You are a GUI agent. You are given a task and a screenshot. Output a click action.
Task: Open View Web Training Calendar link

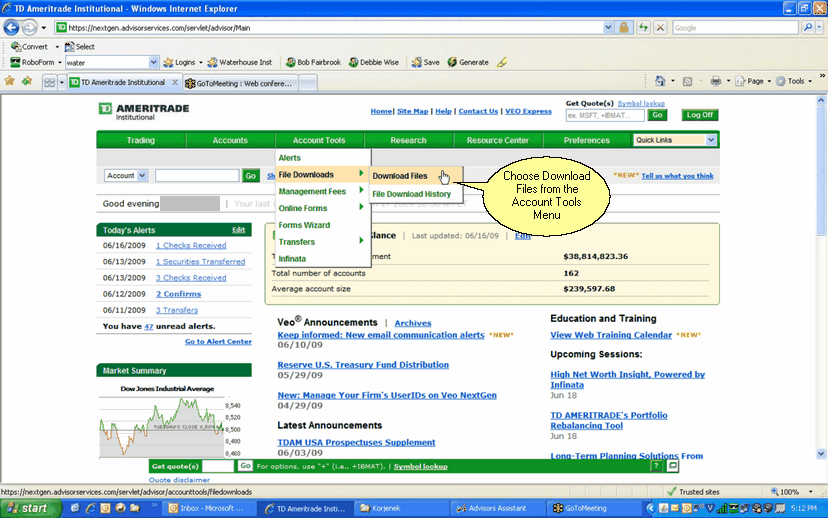(x=611, y=335)
